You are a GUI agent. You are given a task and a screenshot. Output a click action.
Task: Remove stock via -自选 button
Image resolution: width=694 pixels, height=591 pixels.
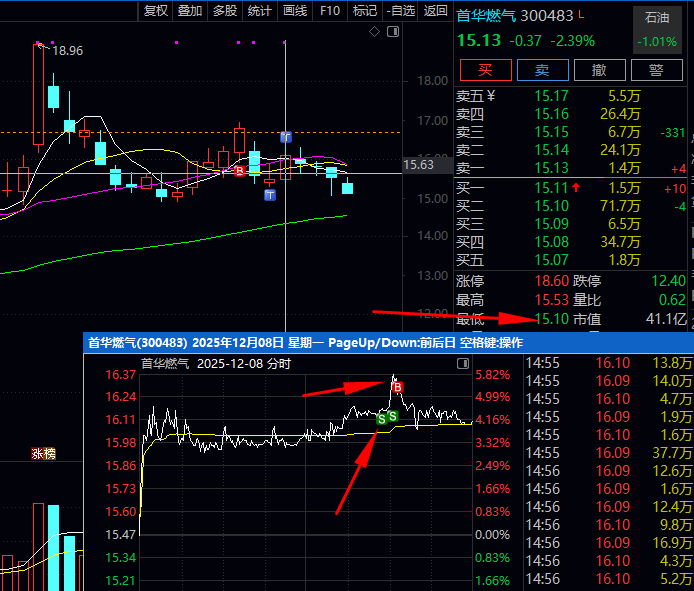401,11
